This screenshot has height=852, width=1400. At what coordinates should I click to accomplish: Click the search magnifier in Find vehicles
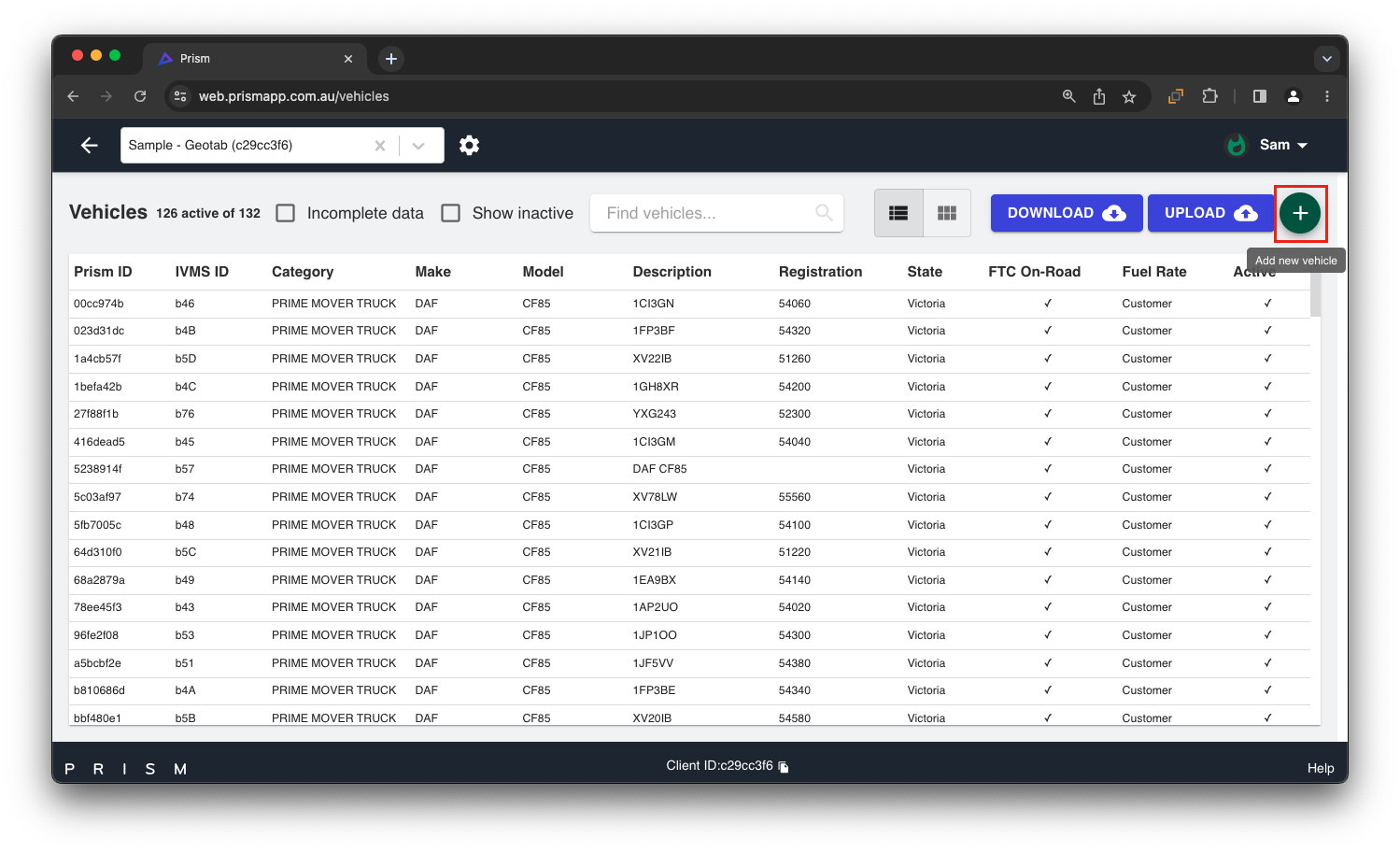(823, 213)
